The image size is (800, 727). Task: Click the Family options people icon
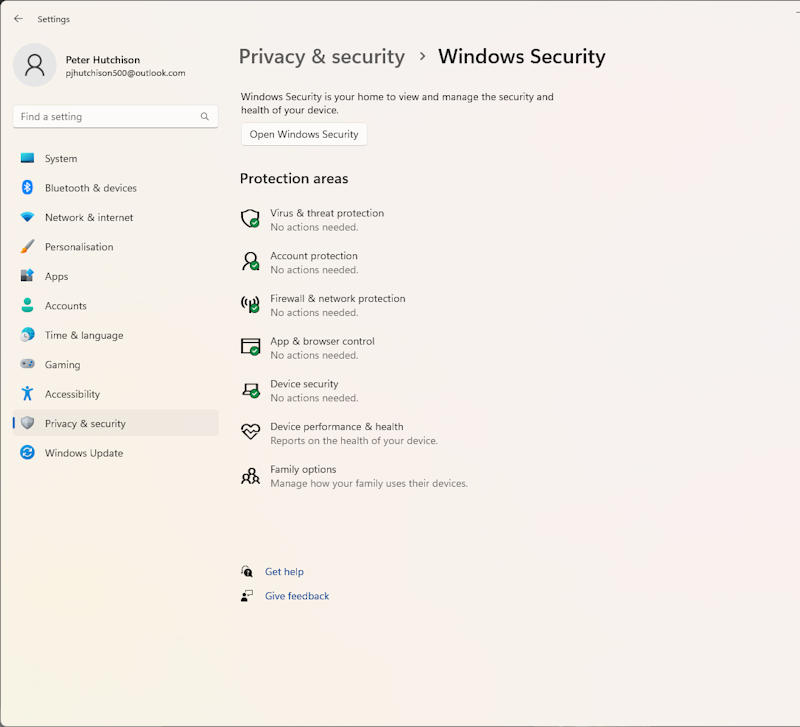pos(250,475)
